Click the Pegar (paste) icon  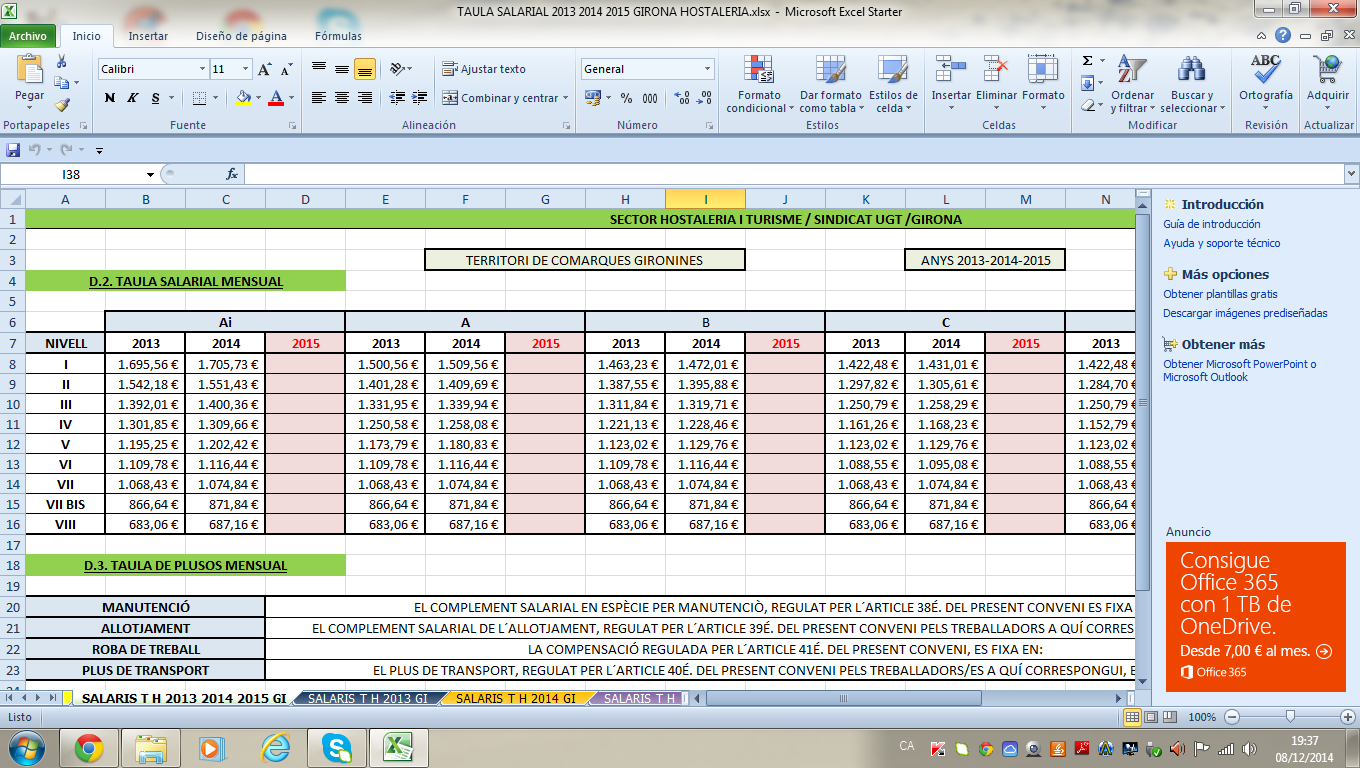[29, 70]
